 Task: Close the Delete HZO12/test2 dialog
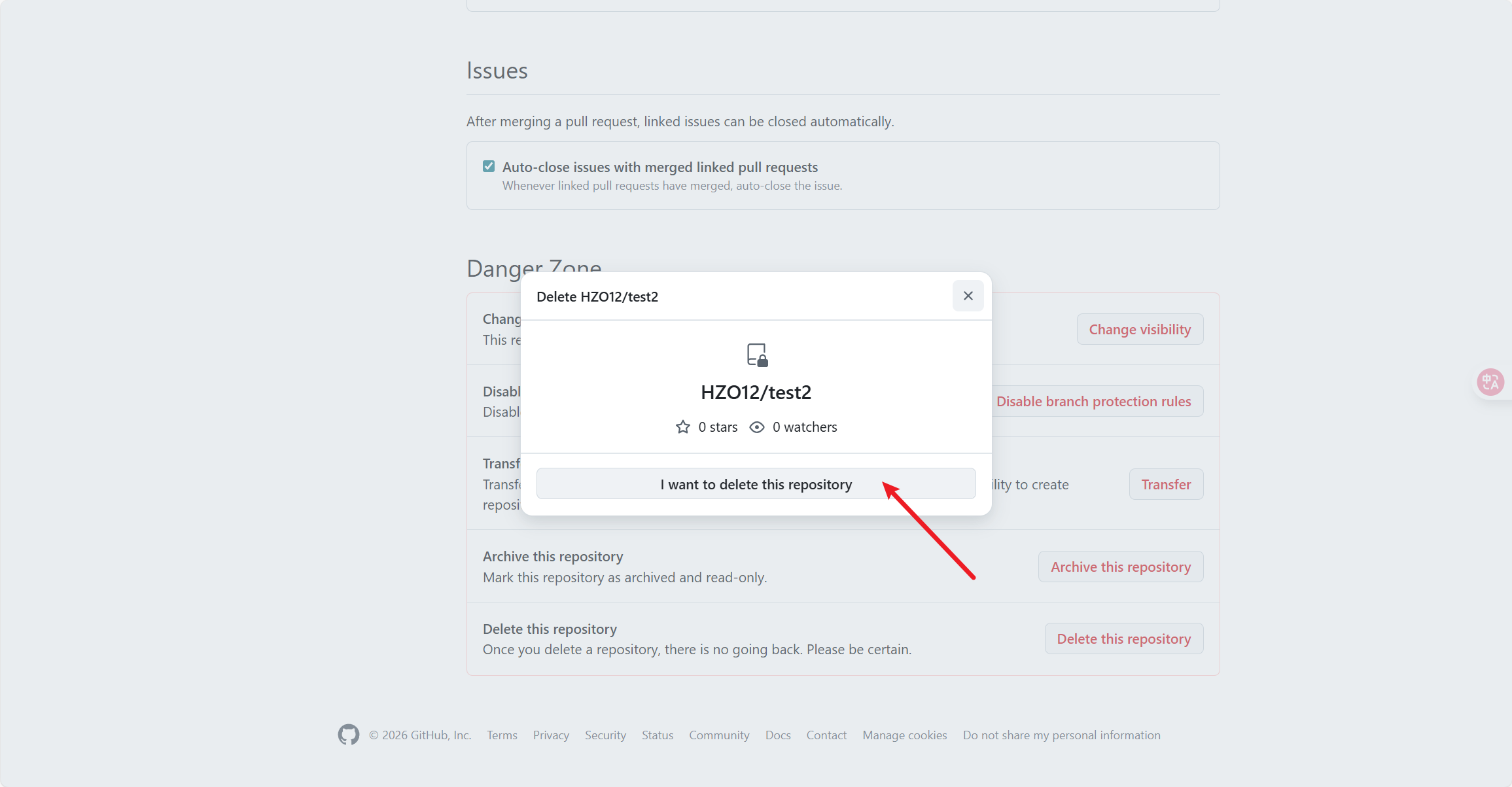coord(968,296)
